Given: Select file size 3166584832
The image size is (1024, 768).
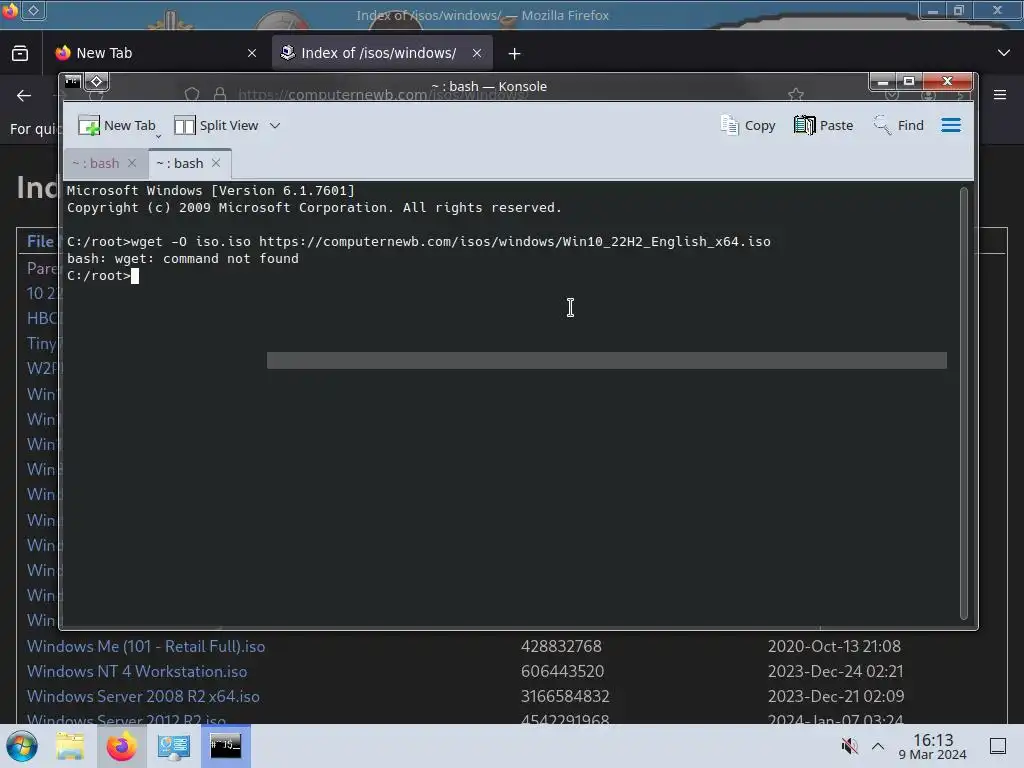Looking at the screenshot, I should tap(565, 697).
